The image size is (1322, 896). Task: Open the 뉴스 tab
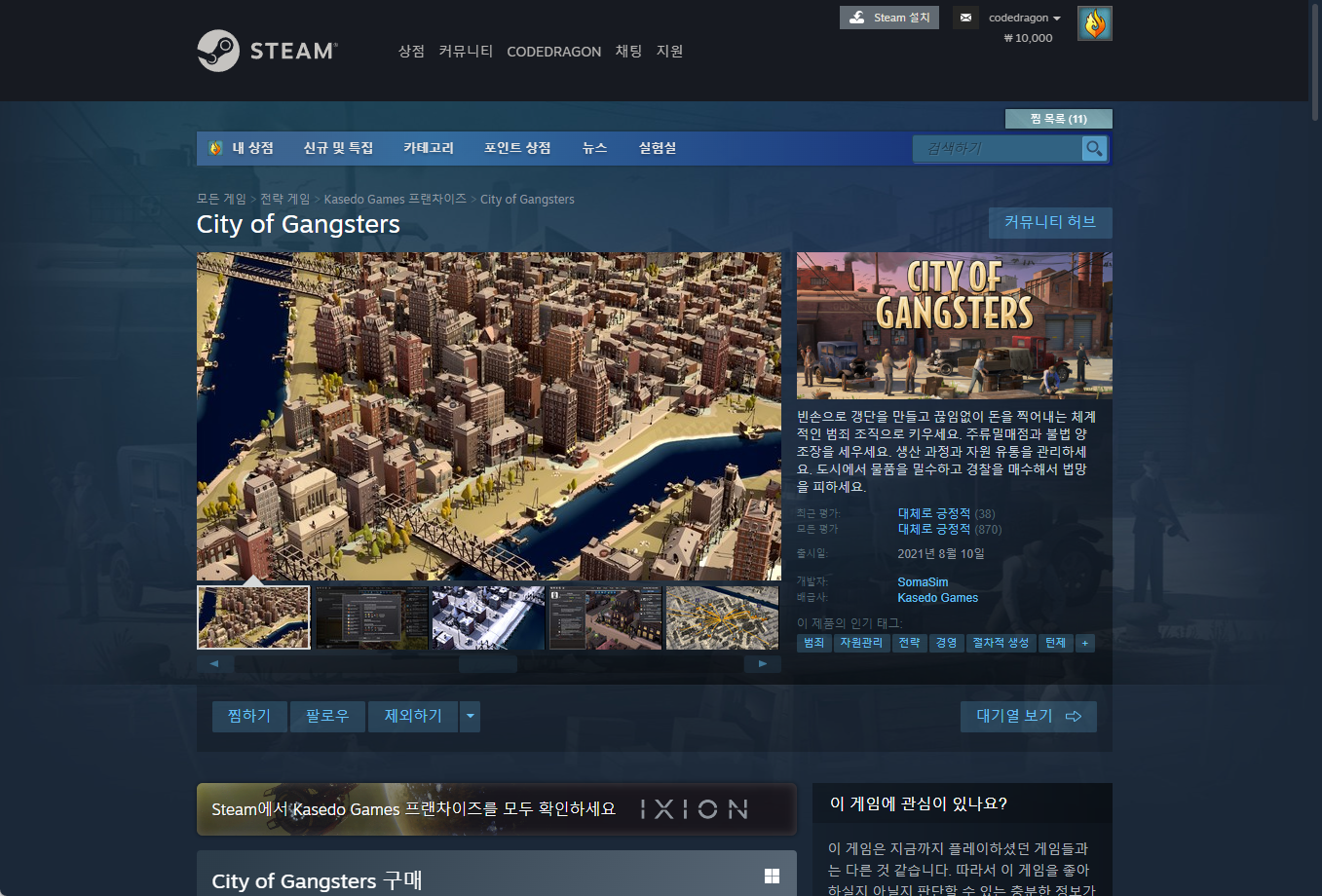[x=594, y=148]
